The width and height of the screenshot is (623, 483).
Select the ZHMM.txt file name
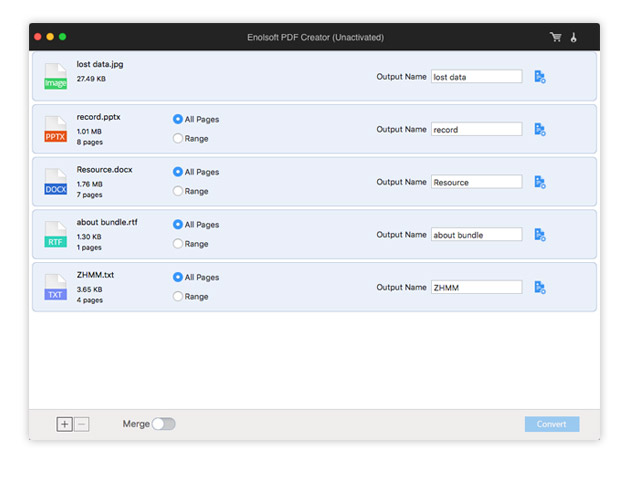click(95, 275)
